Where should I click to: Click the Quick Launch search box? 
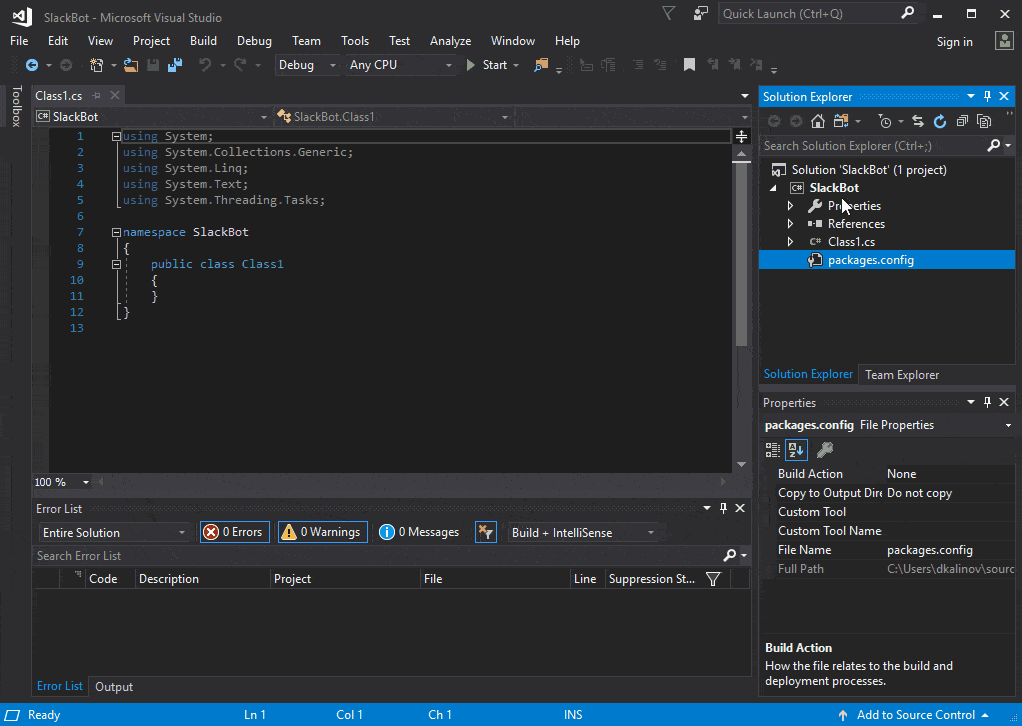click(818, 13)
